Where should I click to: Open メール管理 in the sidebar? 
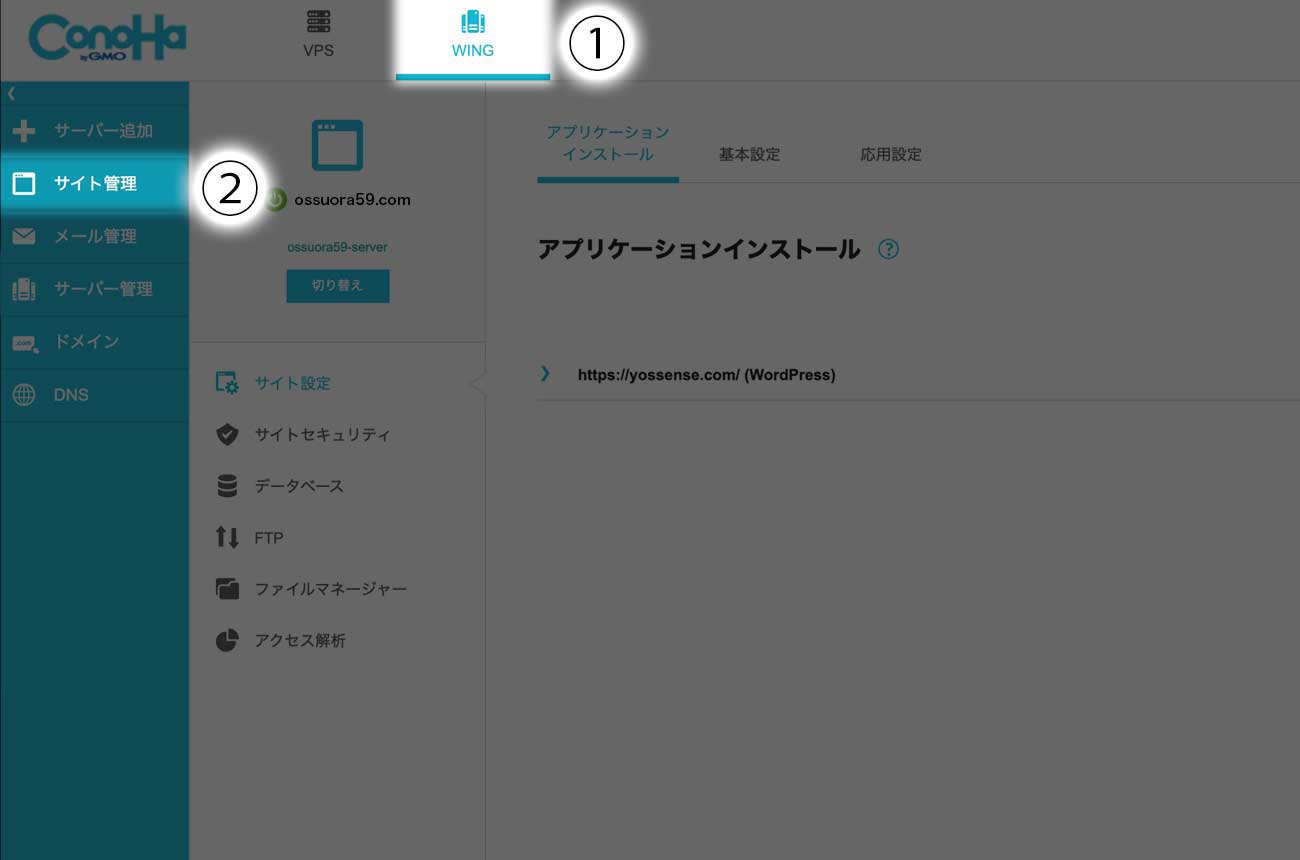tap(94, 237)
